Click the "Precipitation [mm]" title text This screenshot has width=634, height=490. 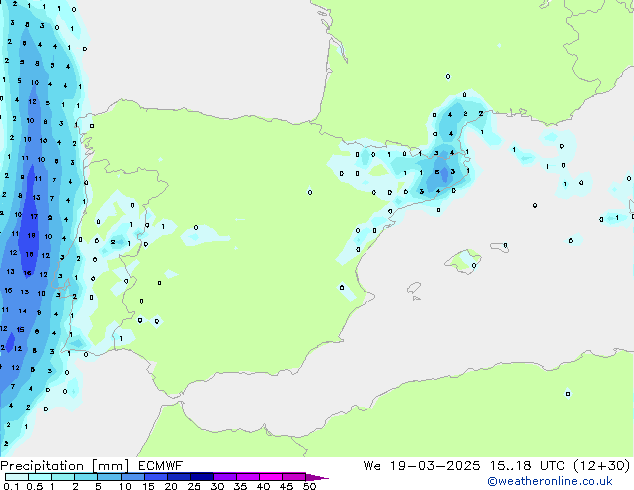65,465
